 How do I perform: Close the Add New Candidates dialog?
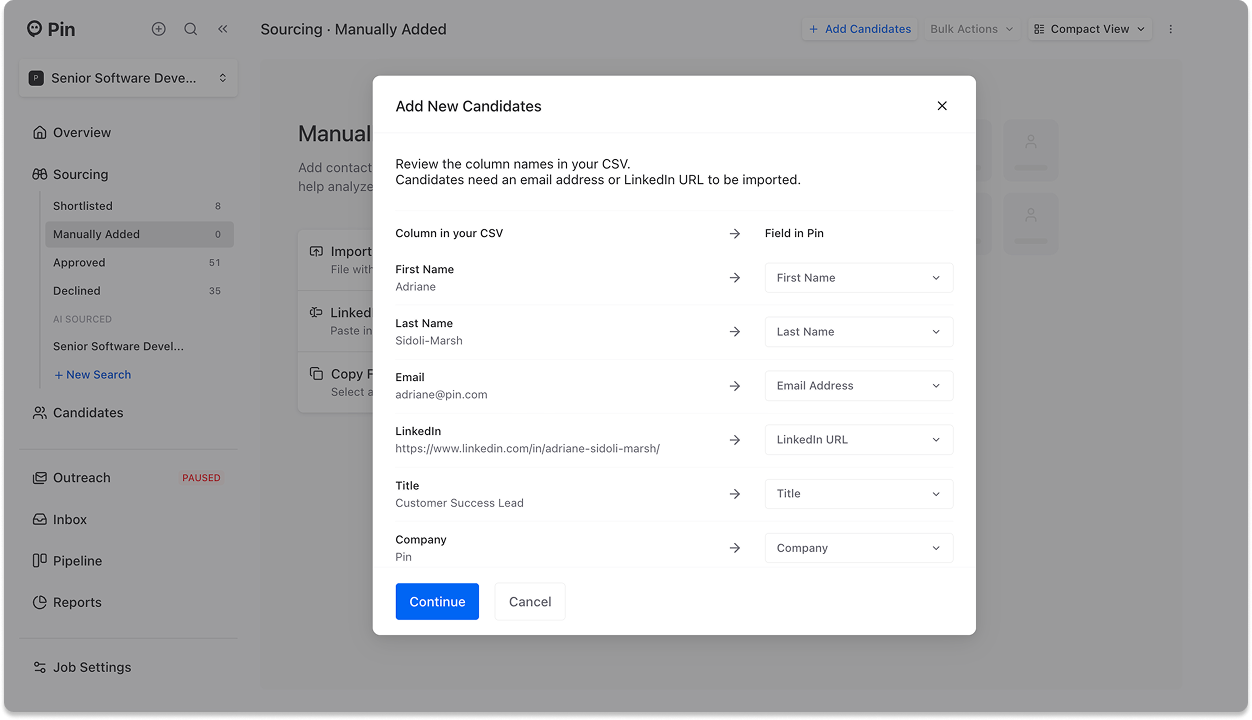(941, 106)
